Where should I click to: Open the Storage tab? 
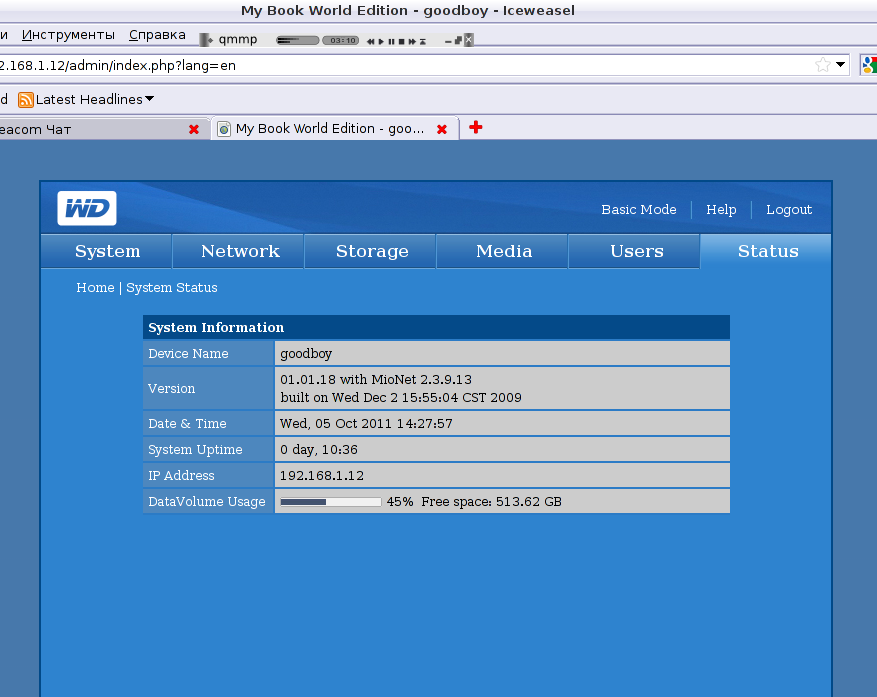[x=371, y=251]
